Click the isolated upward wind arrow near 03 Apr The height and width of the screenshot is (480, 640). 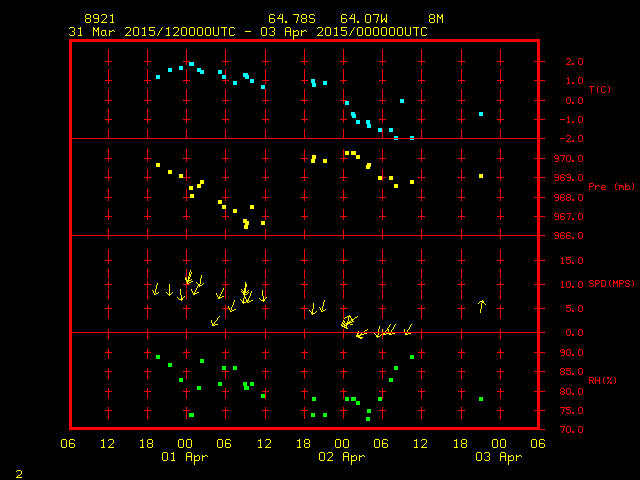(x=481, y=306)
